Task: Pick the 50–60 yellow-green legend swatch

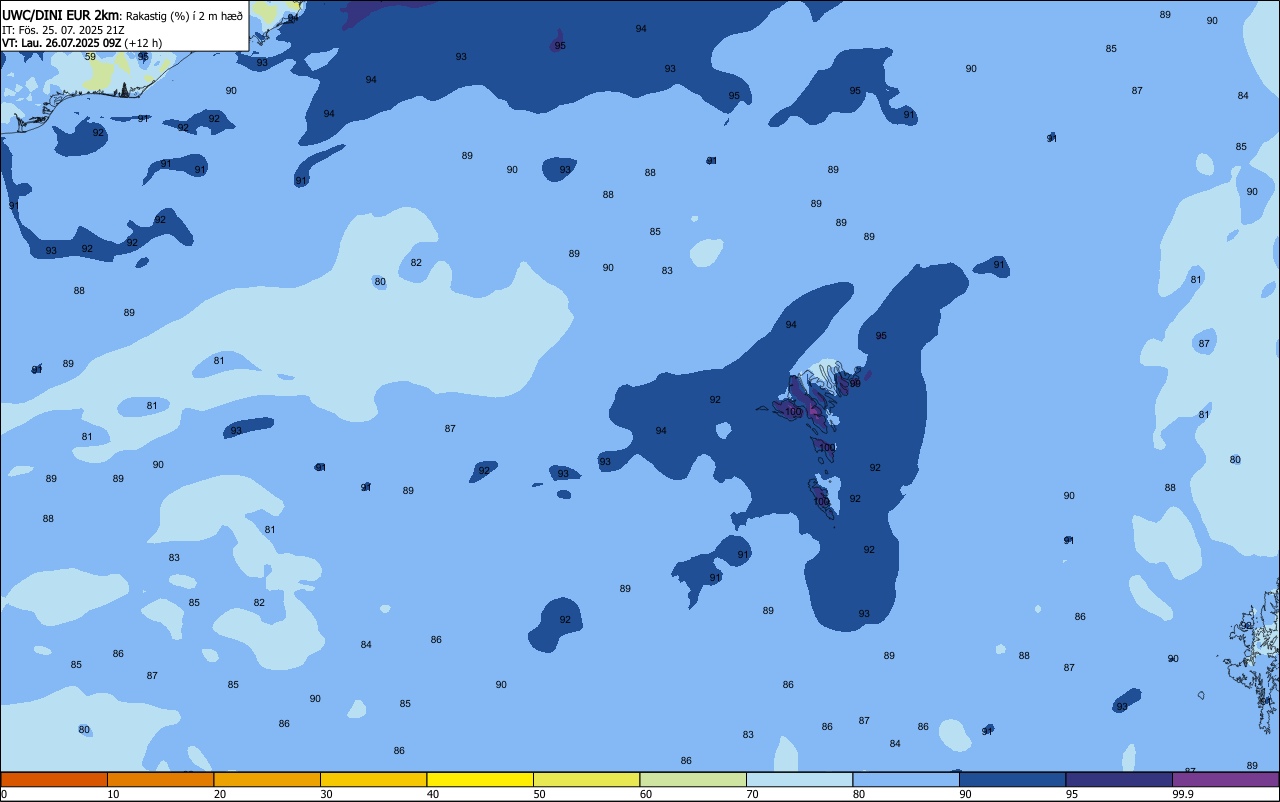Action: pos(586,779)
